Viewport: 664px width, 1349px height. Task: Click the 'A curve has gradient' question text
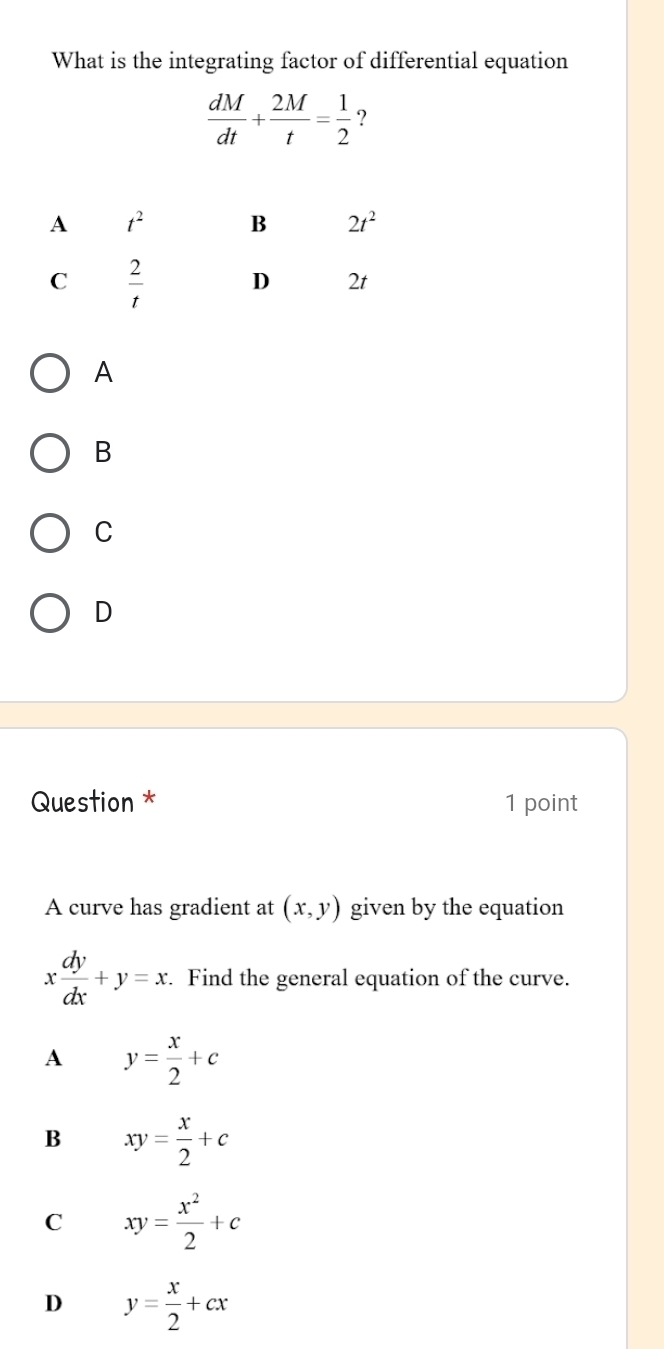tap(304, 908)
